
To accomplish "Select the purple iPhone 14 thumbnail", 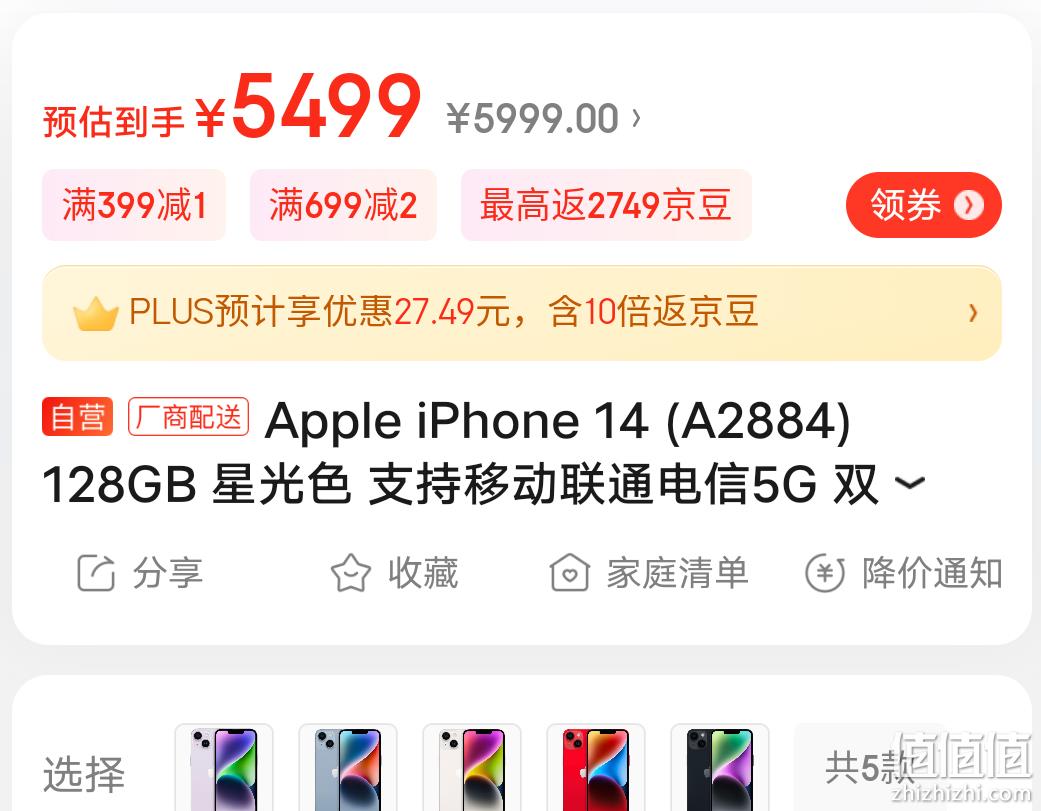I will tap(224, 768).
